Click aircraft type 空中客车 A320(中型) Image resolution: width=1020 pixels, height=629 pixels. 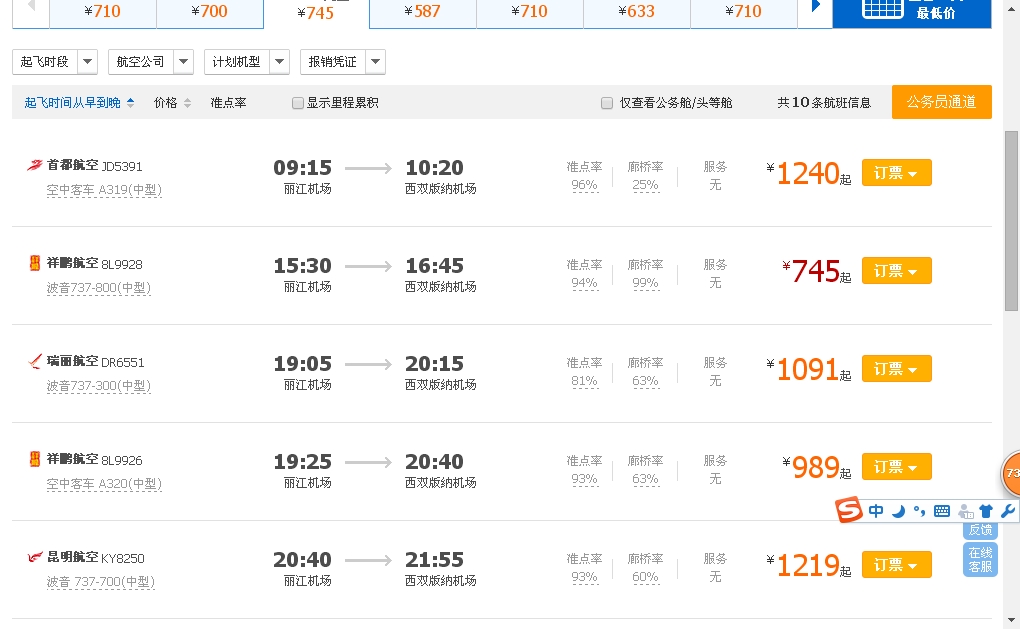[x=104, y=485]
